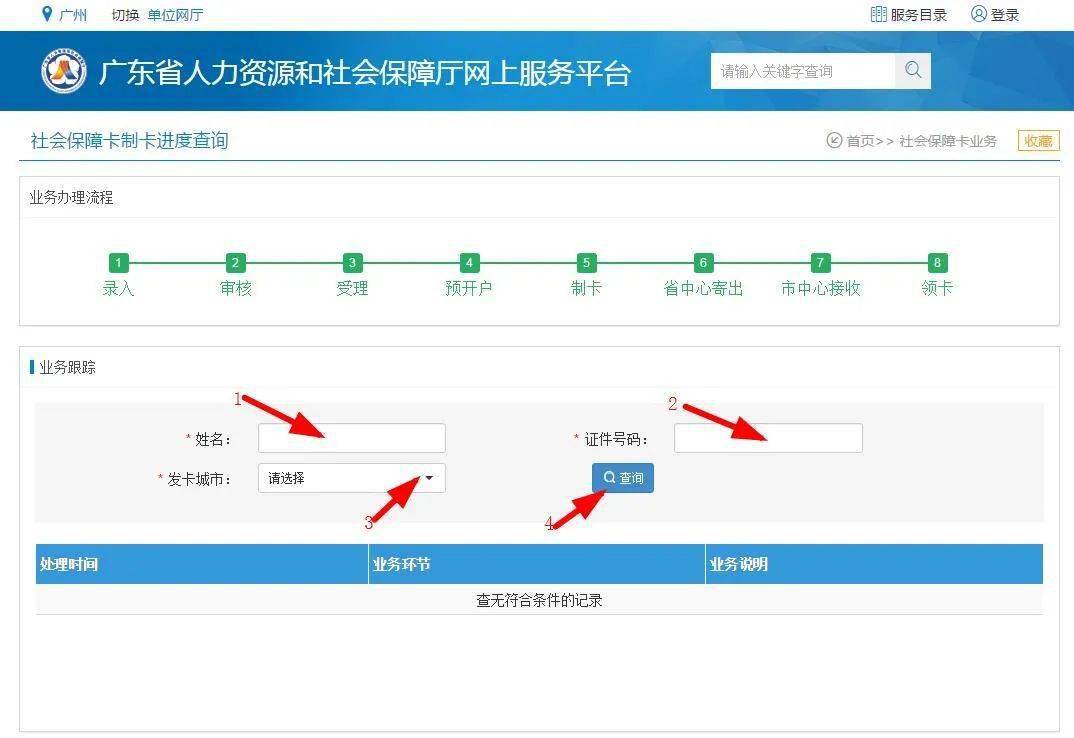
Task: Click step 7 市中心接收 marker
Action: tap(820, 262)
